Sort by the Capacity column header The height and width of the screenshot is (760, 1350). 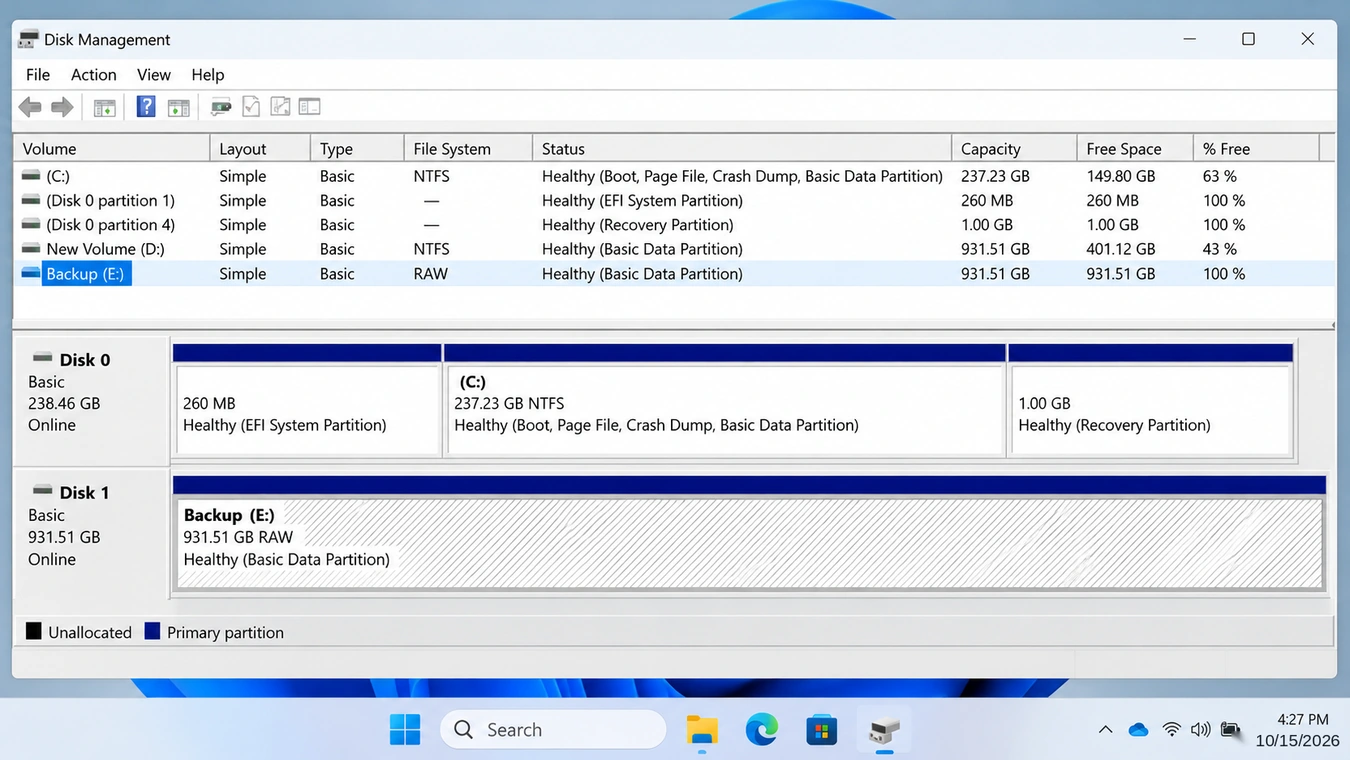[1014, 148]
